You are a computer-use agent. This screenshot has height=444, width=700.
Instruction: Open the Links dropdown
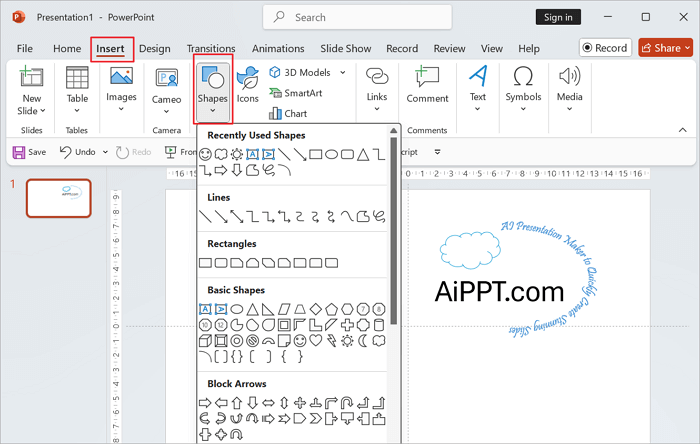coord(377,89)
